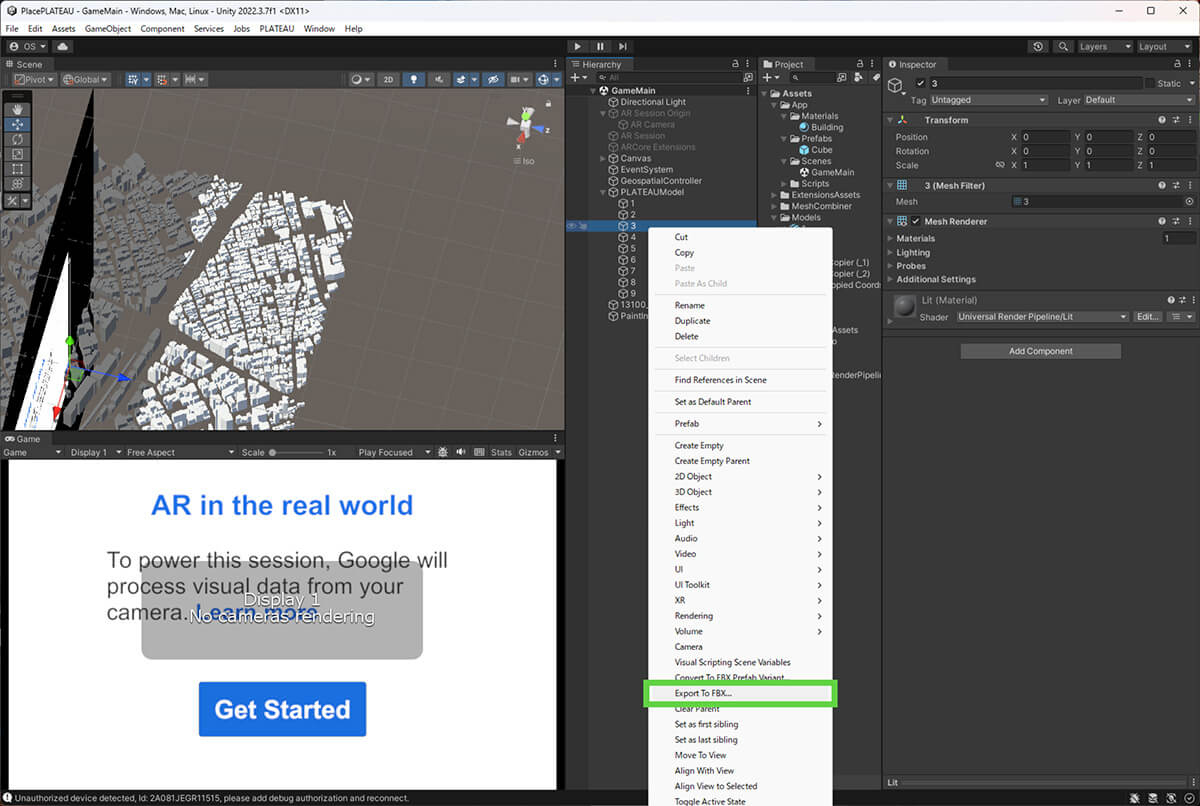Screen dimensions: 1200x806
Task: Click the Add Component button
Action: coord(1040,351)
